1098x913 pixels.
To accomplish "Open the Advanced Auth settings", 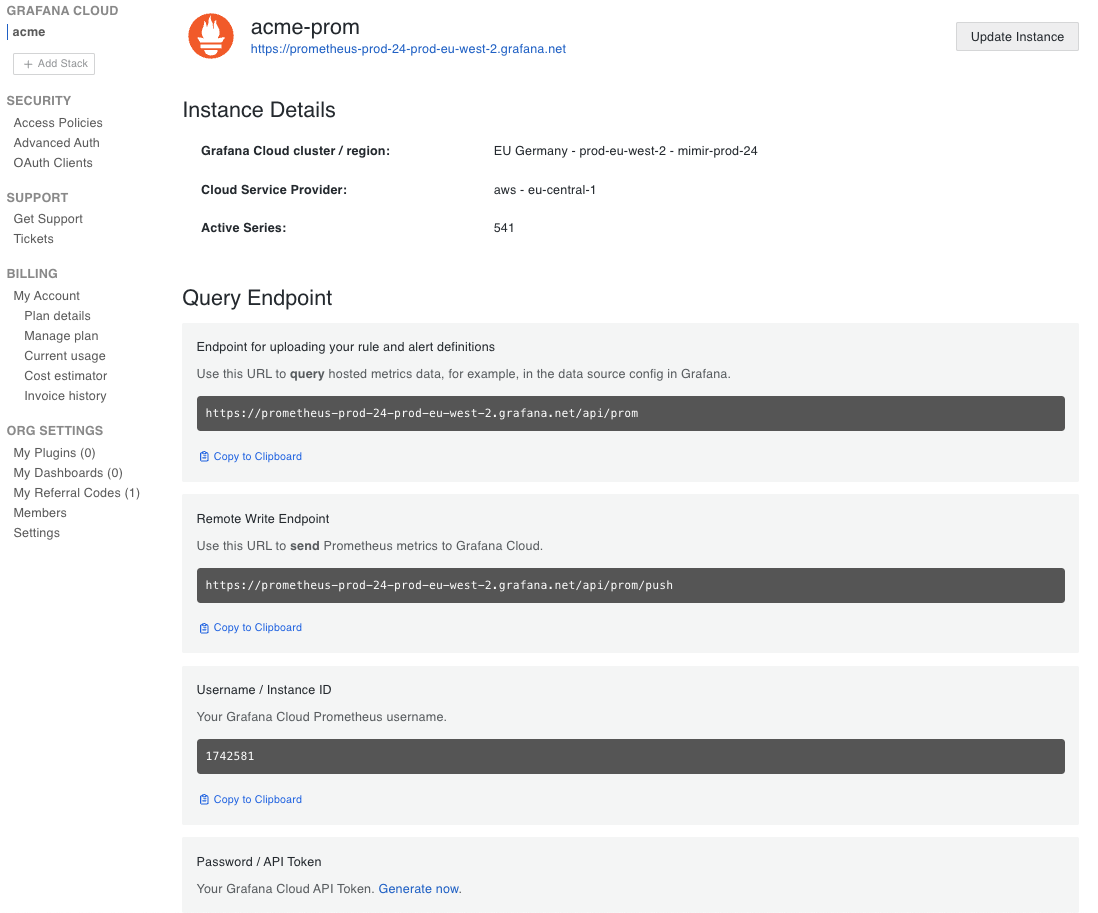I will [56, 142].
